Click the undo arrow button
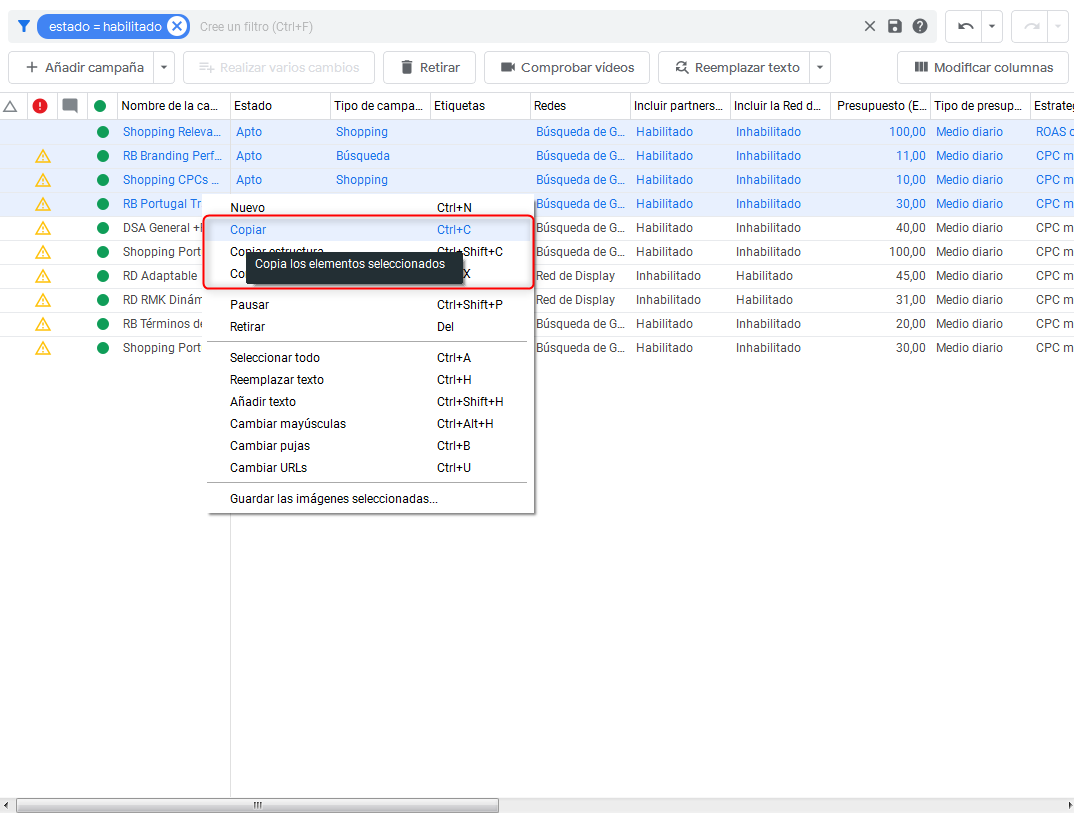This screenshot has width=1074, height=813. click(x=965, y=27)
